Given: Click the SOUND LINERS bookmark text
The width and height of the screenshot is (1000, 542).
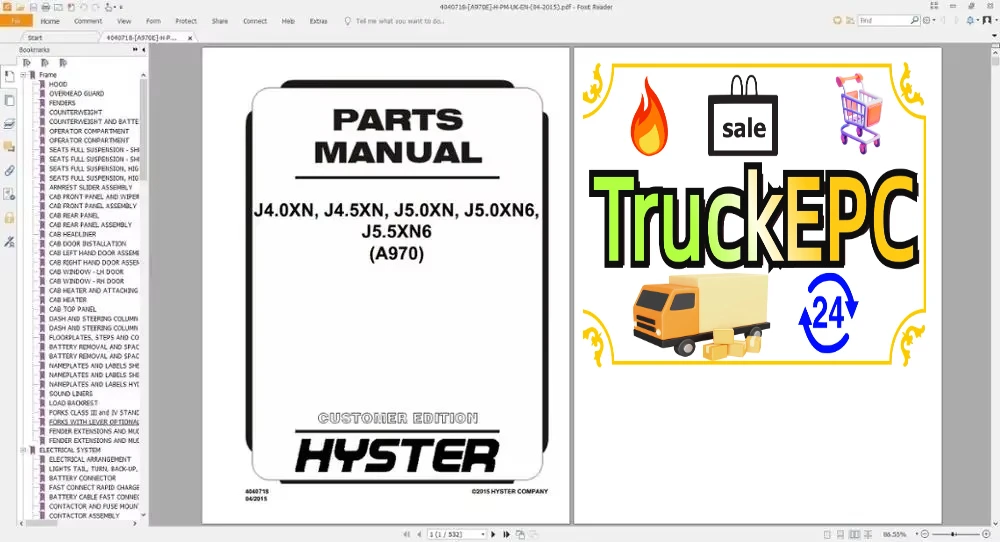Looking at the screenshot, I should (x=71, y=394).
